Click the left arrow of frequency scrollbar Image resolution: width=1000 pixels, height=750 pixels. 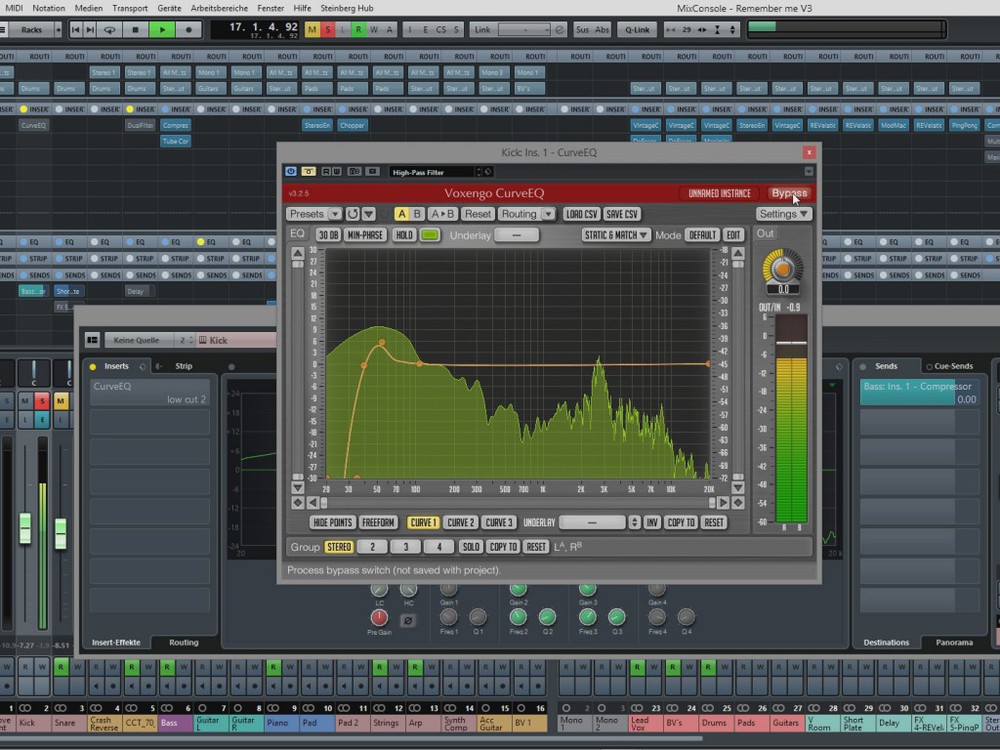[312, 503]
